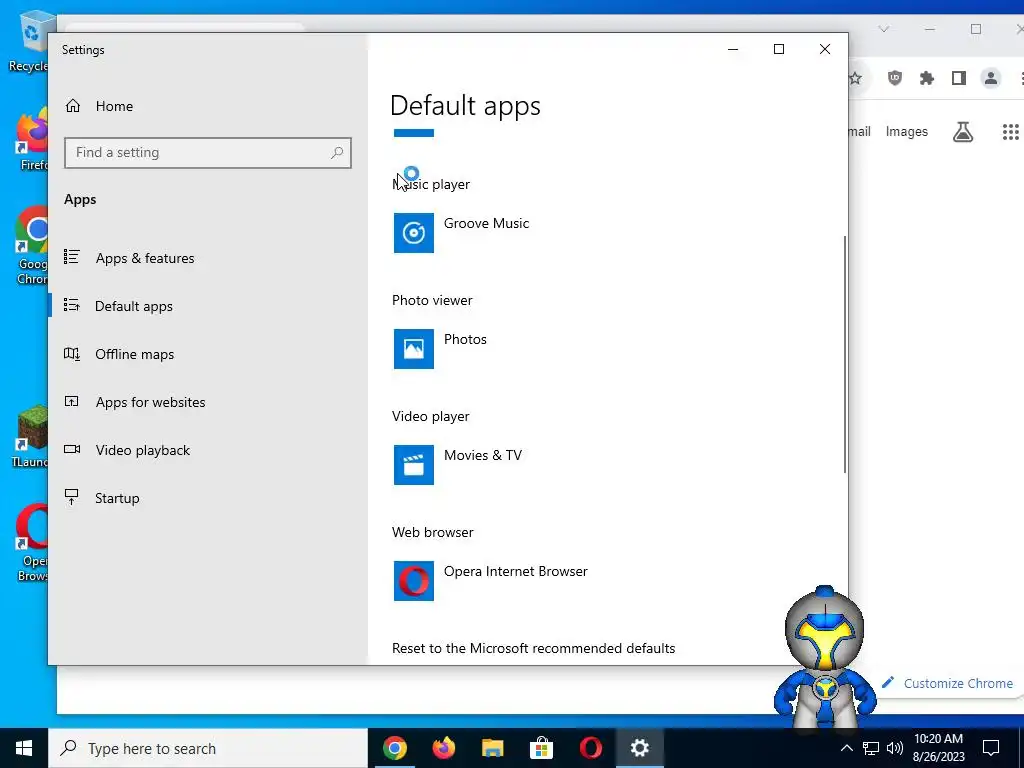The width and height of the screenshot is (1024, 768).
Task: Click the Movies & TV icon tile
Action: point(414,465)
